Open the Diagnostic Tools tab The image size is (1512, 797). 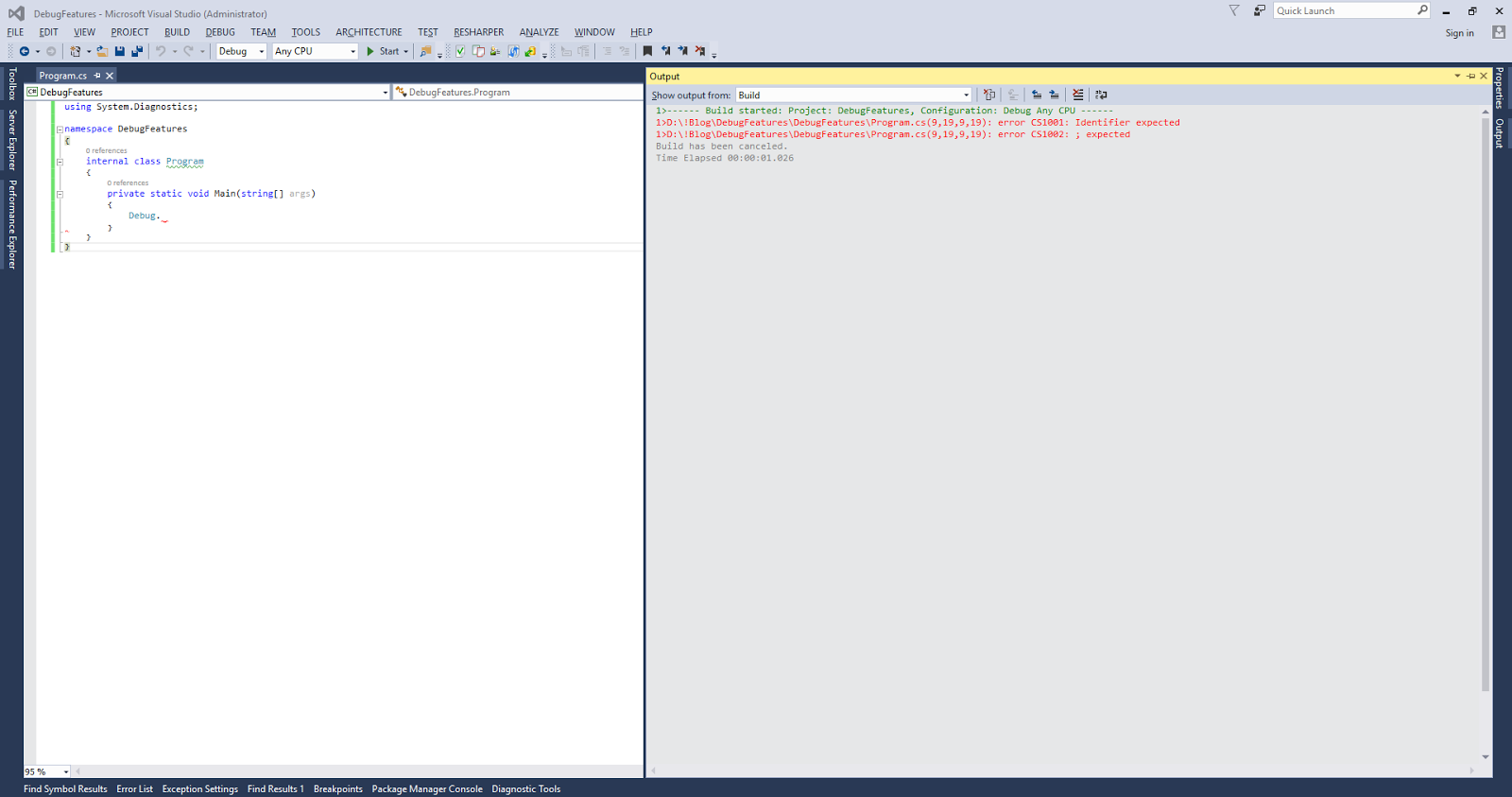(x=525, y=788)
